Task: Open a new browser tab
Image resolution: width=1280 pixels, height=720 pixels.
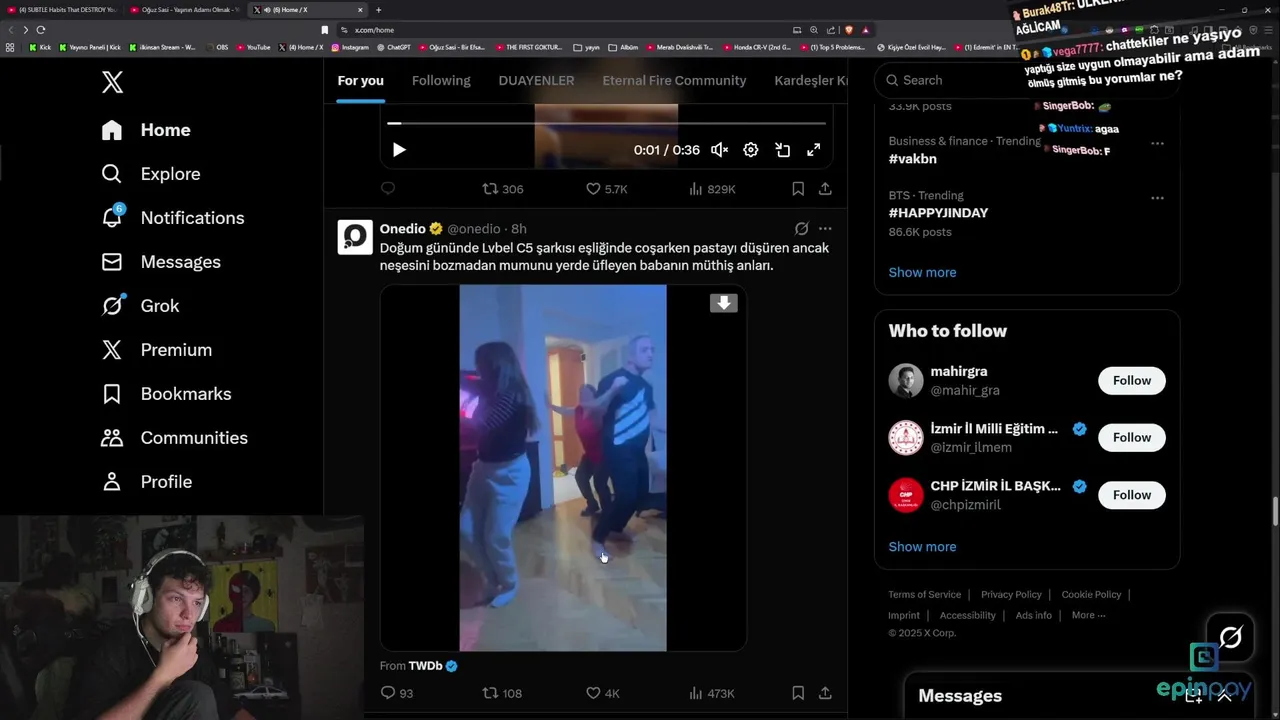Action: click(x=378, y=10)
